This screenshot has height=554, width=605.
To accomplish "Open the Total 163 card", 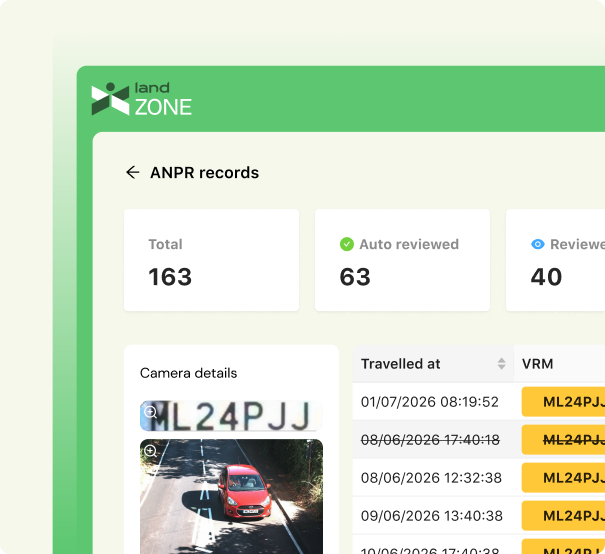I will tap(211, 260).
